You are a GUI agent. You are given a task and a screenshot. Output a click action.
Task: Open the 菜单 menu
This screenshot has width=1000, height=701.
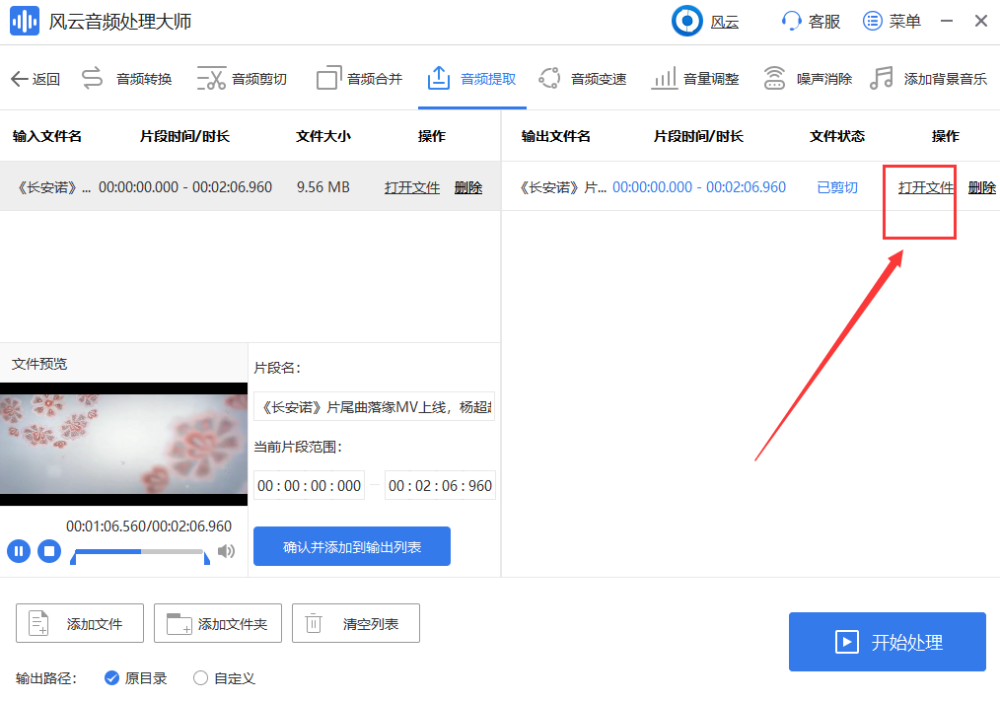[x=892, y=21]
